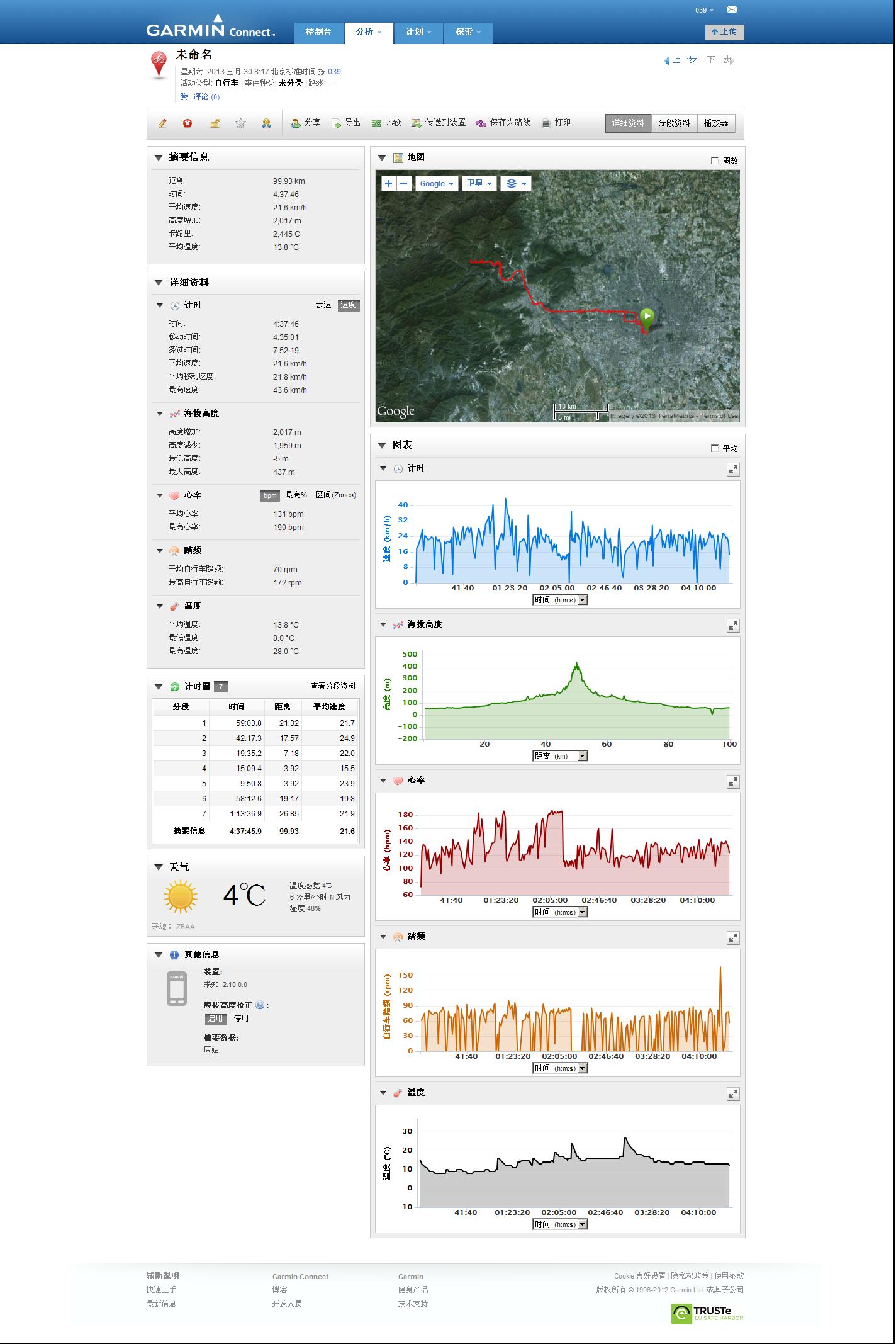
Task: Click the 导出 export button
Action: click(x=346, y=123)
